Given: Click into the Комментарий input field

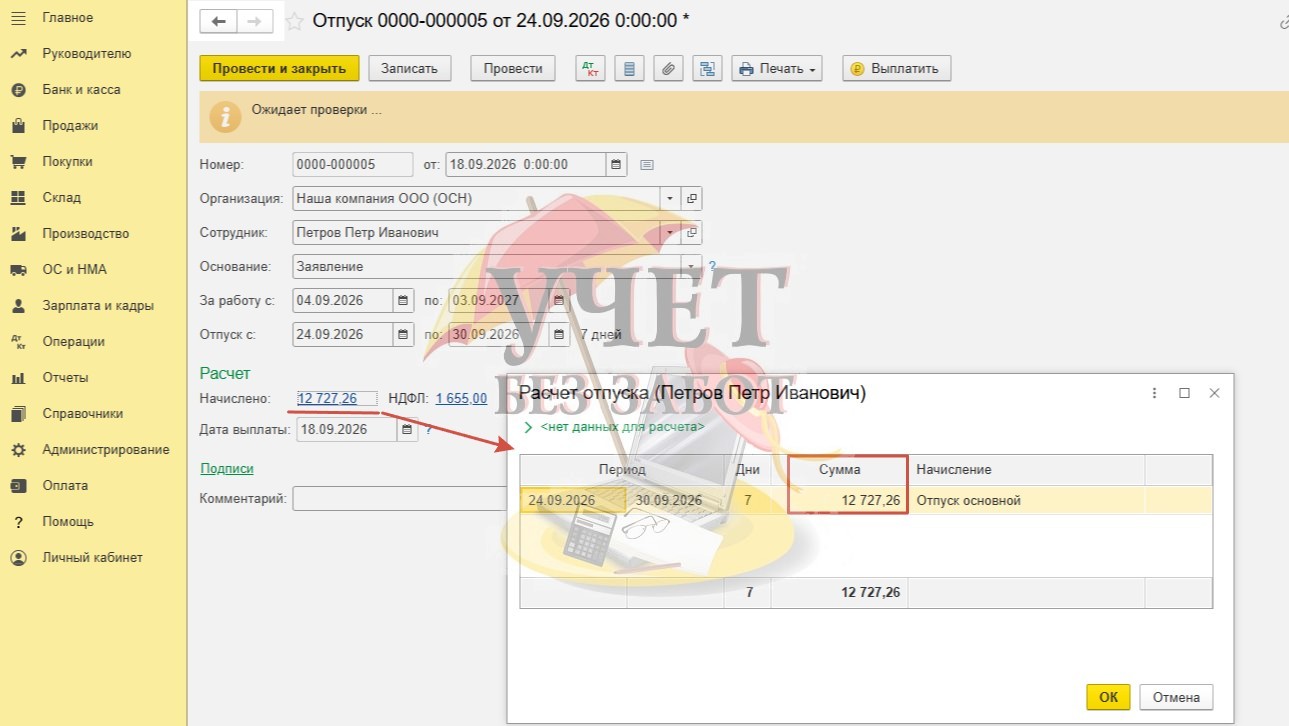Looking at the screenshot, I should click(x=400, y=498).
